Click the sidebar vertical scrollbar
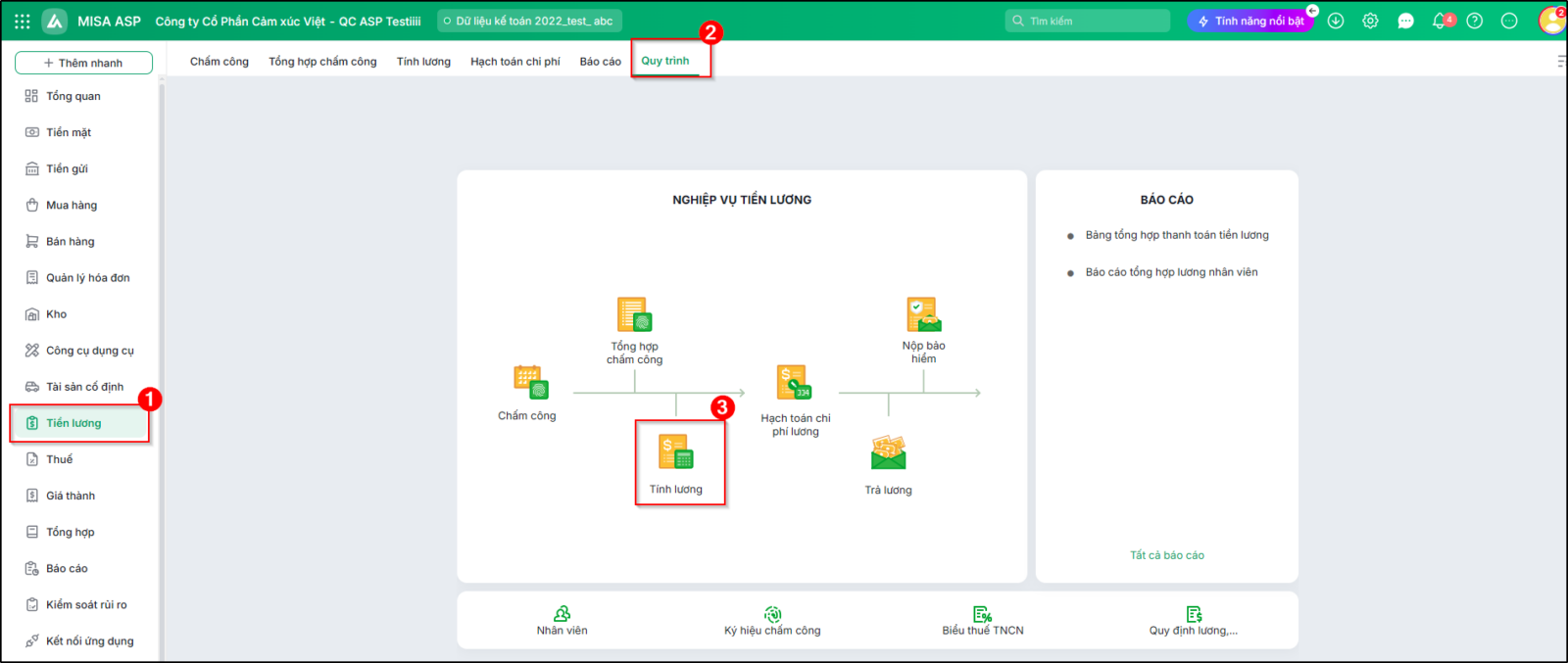Viewport: 1568px width, 663px height. point(162,372)
